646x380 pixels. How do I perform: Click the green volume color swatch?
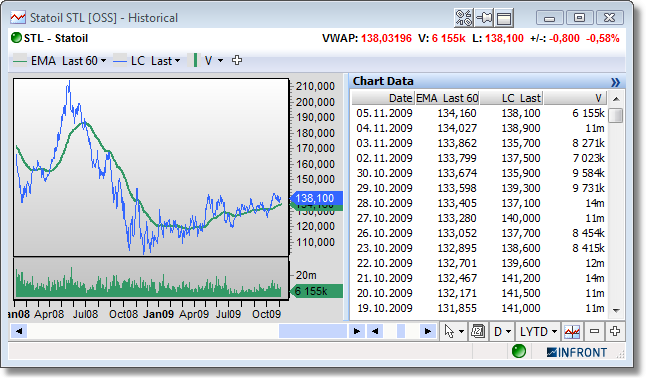tap(195, 60)
